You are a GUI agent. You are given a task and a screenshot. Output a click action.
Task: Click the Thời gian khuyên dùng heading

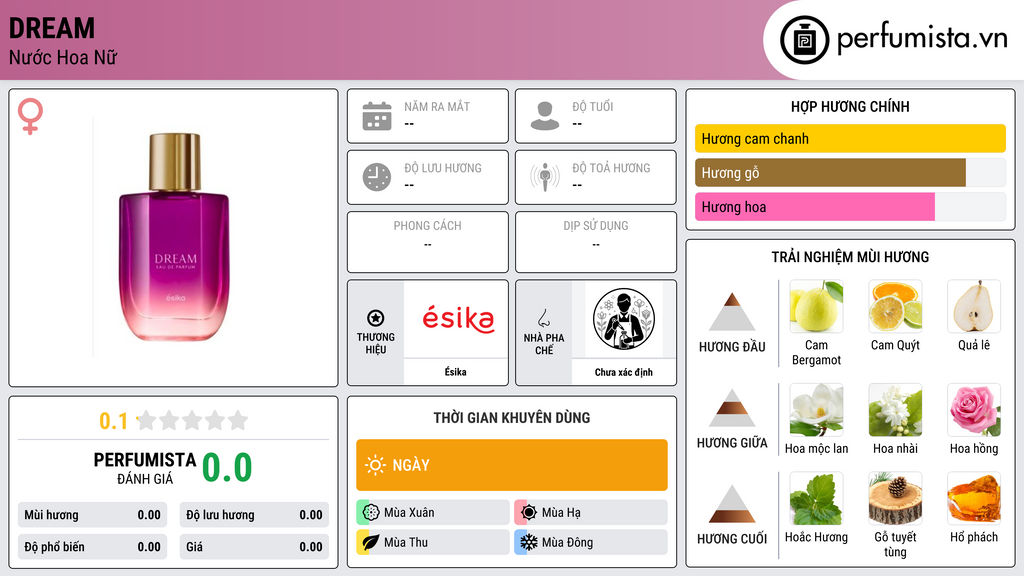(x=512, y=418)
